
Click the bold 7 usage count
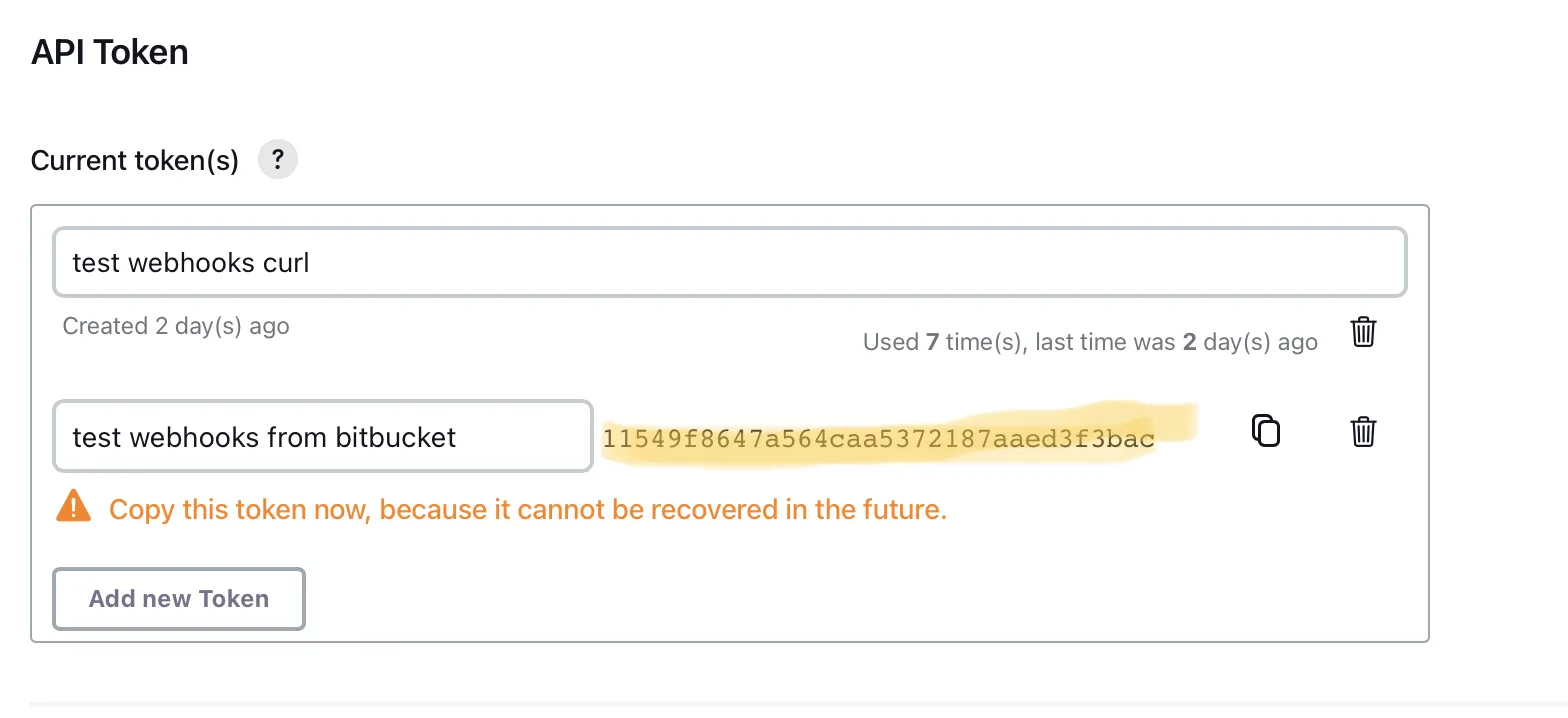932,342
